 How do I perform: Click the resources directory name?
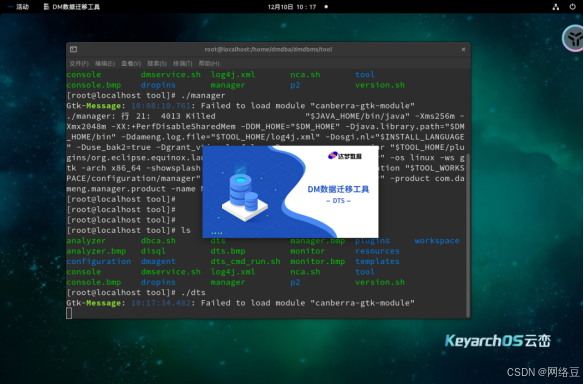pyautogui.click(x=377, y=251)
